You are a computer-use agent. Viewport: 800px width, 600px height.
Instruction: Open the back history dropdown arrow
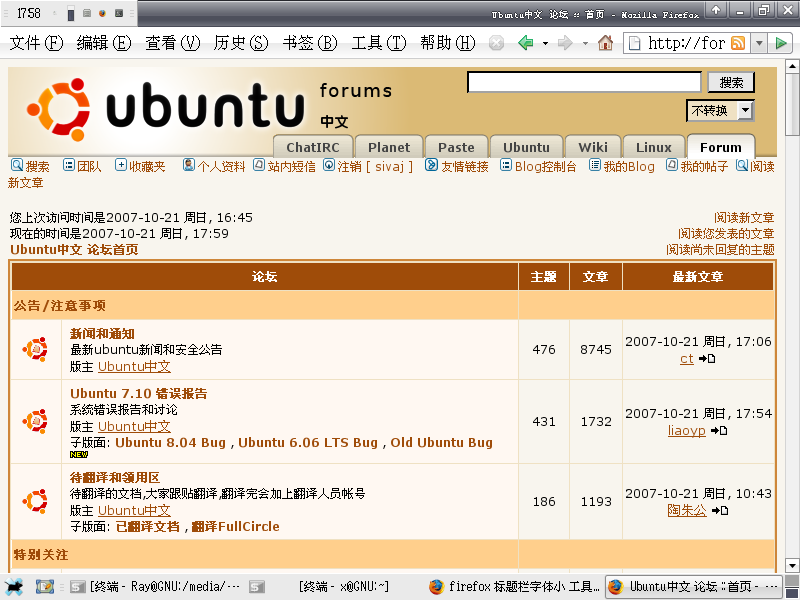(545, 43)
